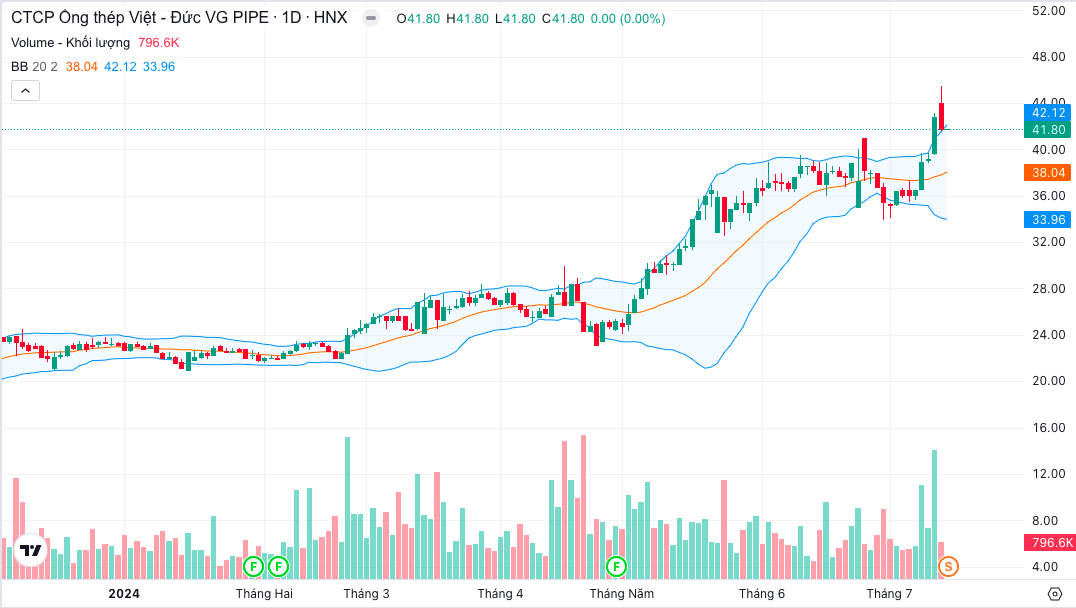Collapse the indicator legend with chevron button
Image resolution: width=1076 pixels, height=608 pixels.
click(x=25, y=91)
